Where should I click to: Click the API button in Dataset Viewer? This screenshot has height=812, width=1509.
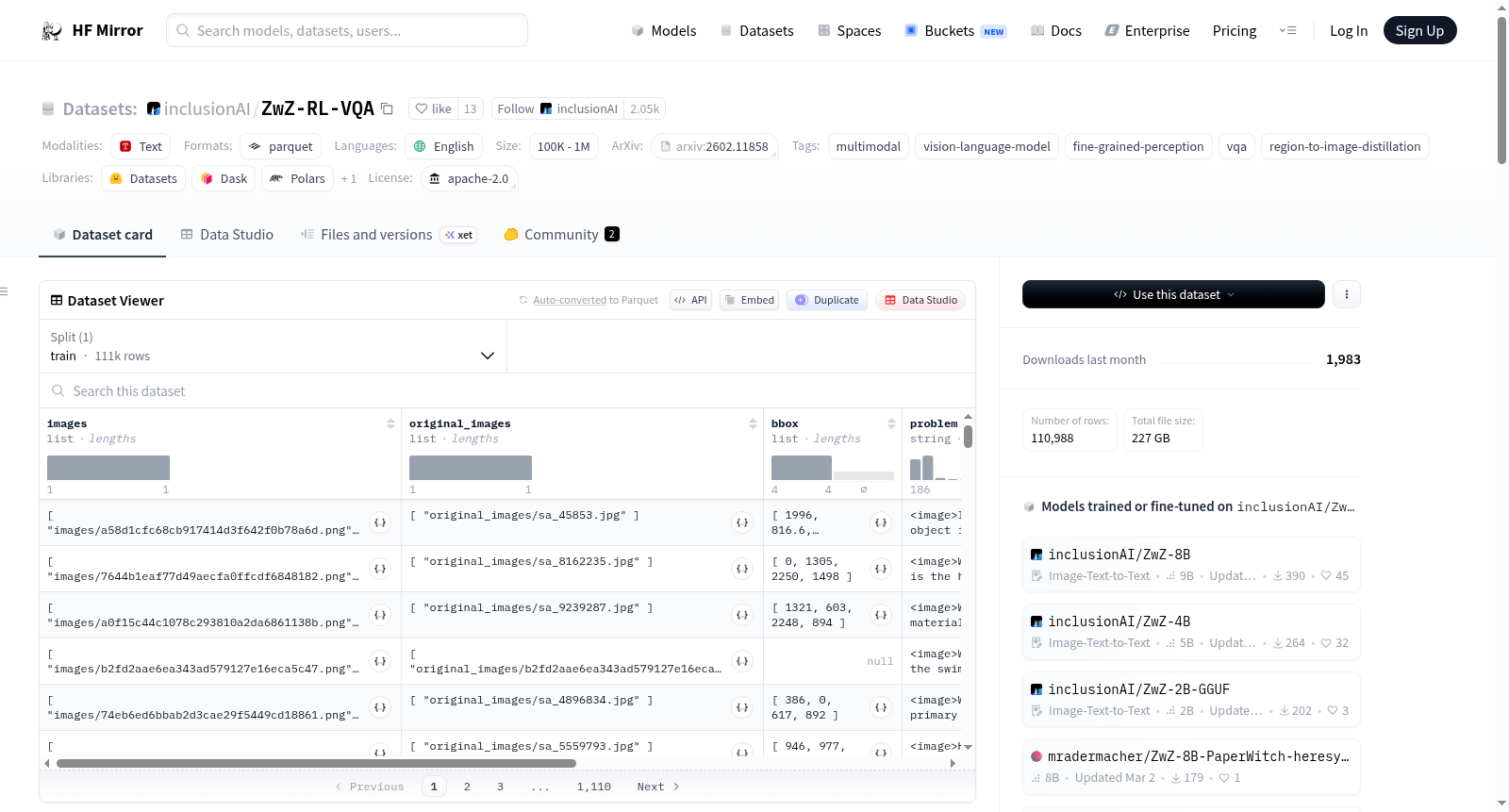click(x=690, y=300)
